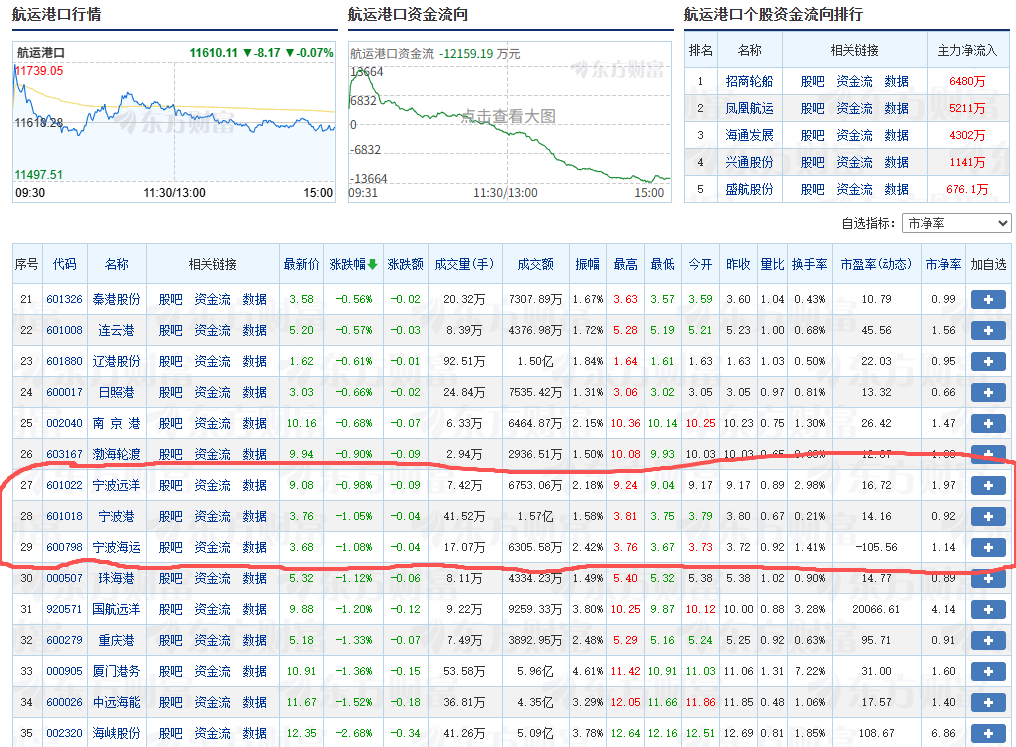Open the 市净率 custom indicator dropdown
This screenshot has width=1016, height=747.
956,224
